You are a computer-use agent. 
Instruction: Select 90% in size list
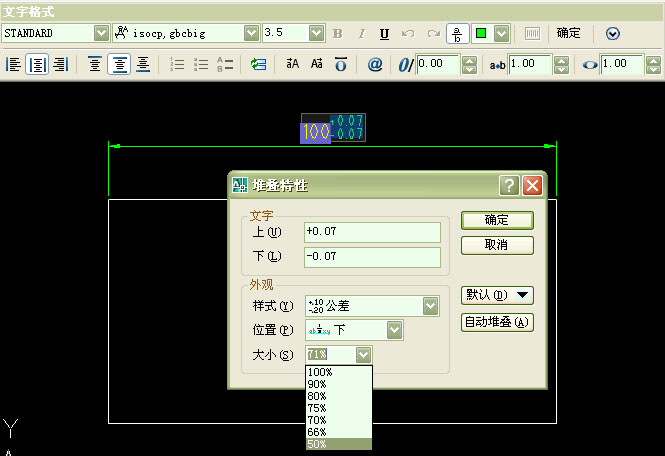(338, 384)
